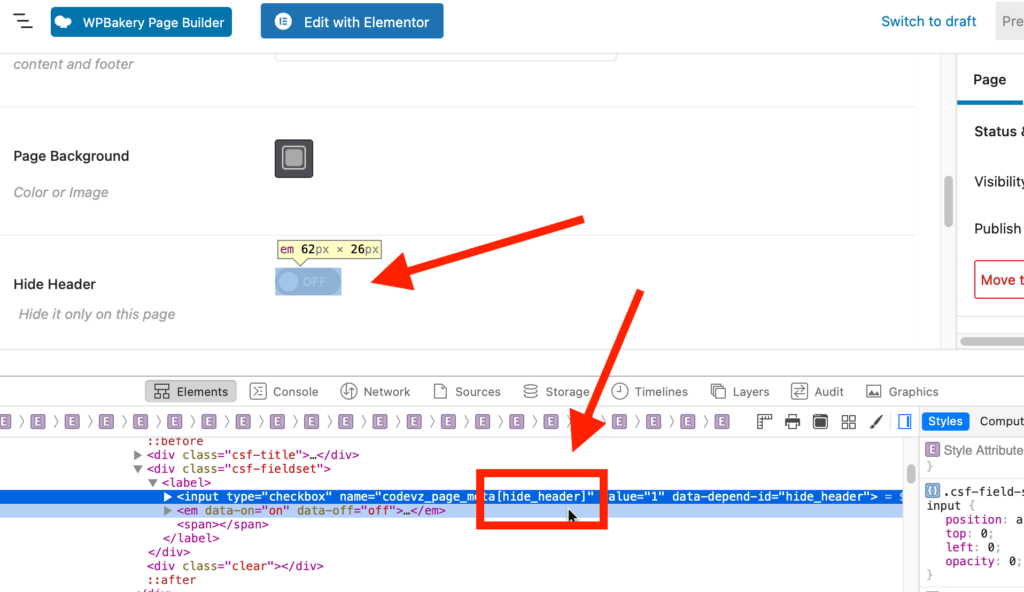Viewport: 1024px width, 592px height.
Task: Expand the highlighted checkbox input element
Action: tap(166, 496)
